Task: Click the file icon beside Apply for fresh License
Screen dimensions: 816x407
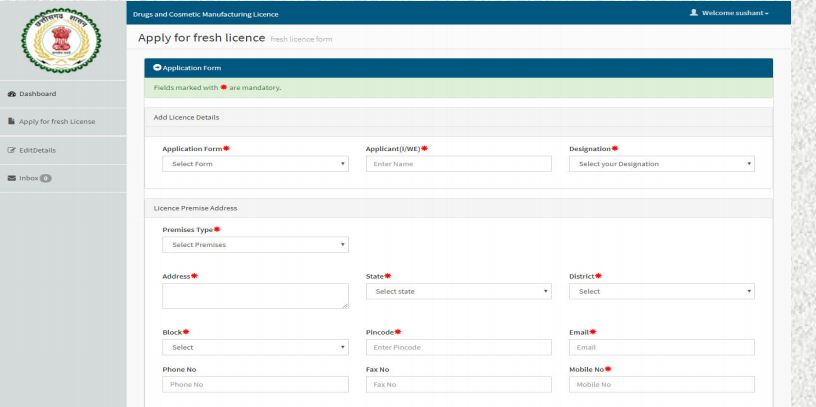Action: (x=10, y=122)
